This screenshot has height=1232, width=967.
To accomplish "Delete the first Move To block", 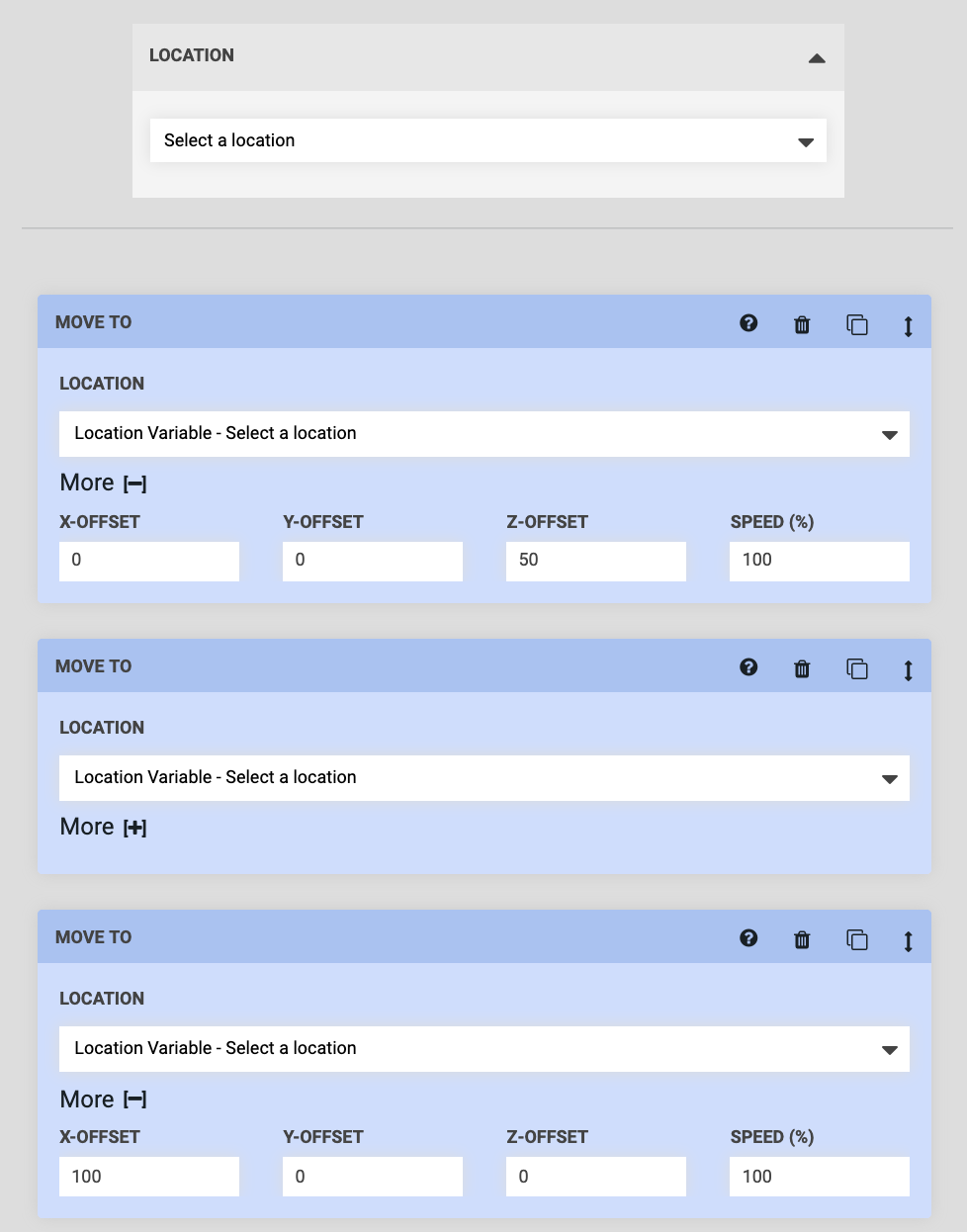I will click(802, 323).
